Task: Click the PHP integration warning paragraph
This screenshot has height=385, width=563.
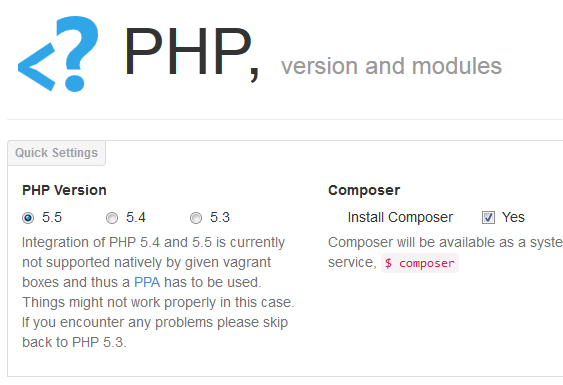Action: click(158, 292)
